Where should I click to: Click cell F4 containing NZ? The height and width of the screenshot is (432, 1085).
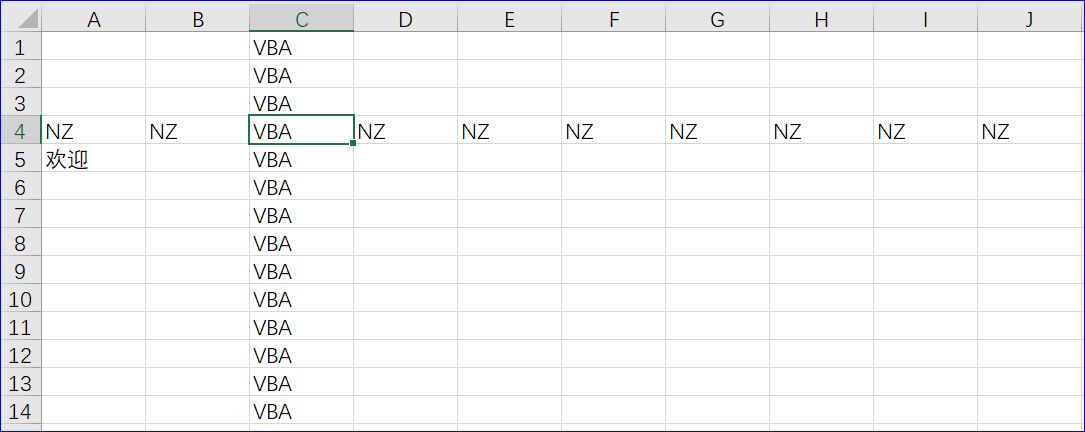point(614,130)
